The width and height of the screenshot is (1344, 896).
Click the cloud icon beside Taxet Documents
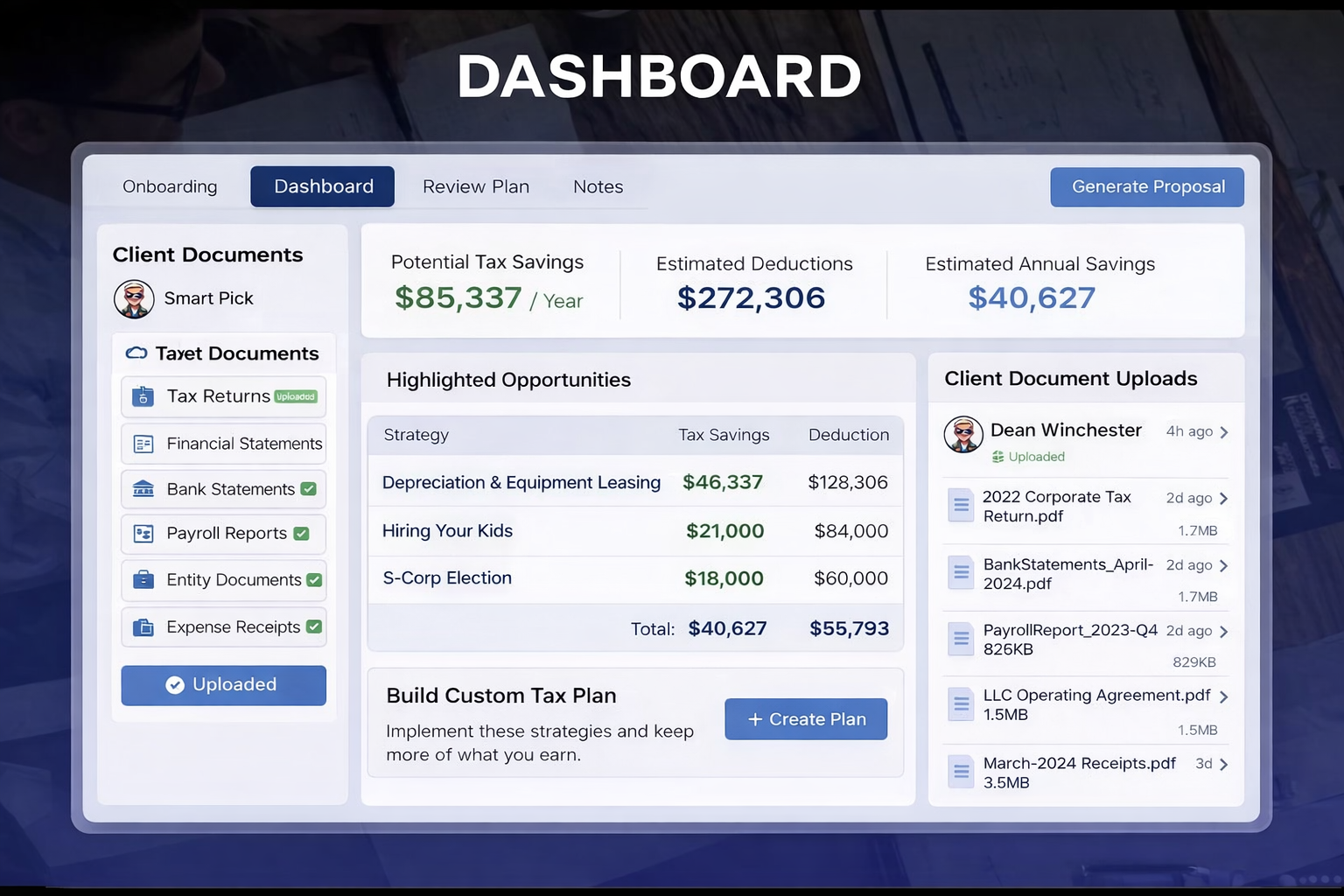136,353
